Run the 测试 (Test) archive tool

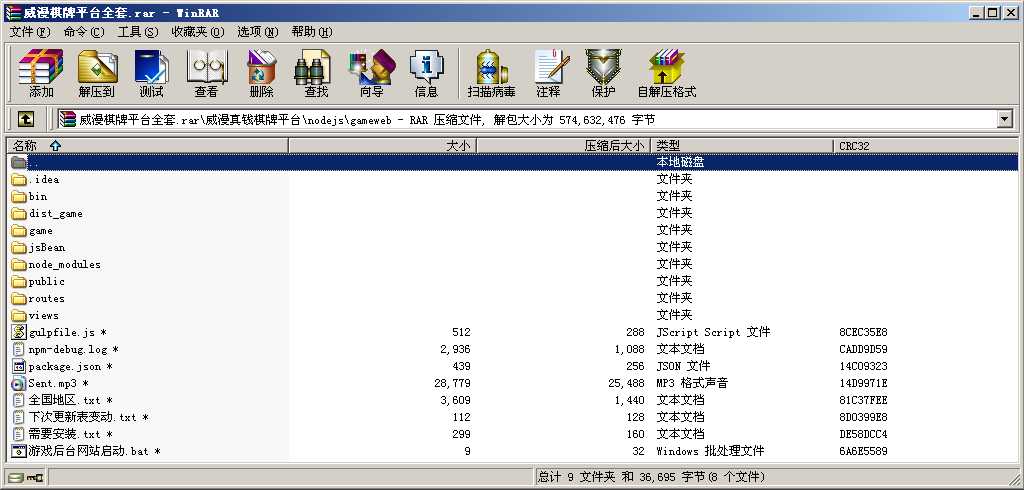pyautogui.click(x=152, y=73)
